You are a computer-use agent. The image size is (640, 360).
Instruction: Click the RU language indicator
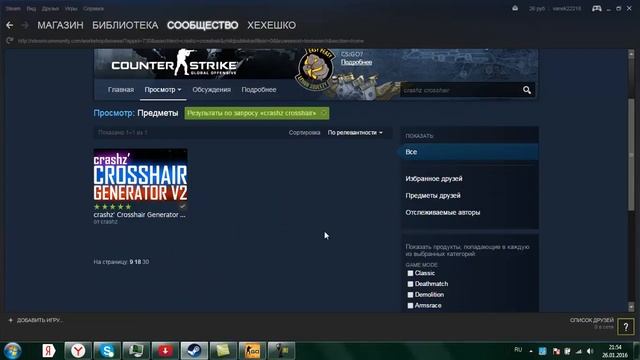point(518,350)
